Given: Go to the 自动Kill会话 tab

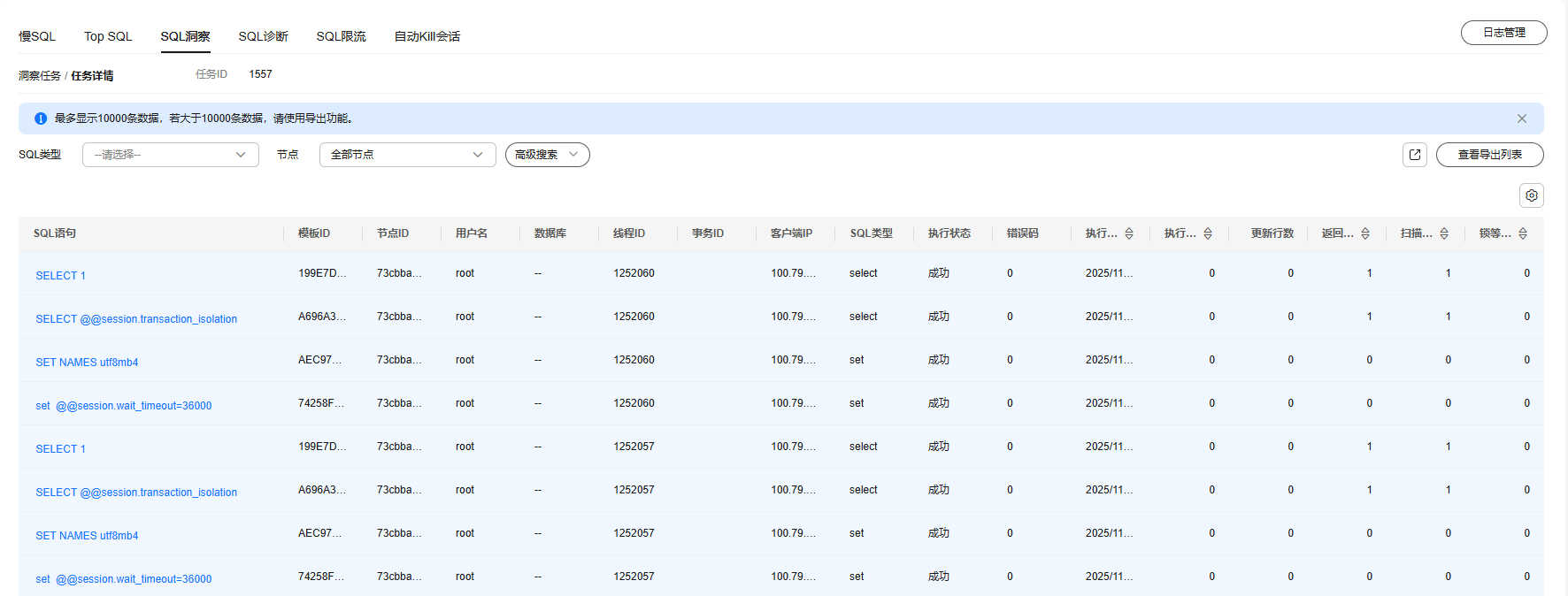Looking at the screenshot, I should pos(427,36).
